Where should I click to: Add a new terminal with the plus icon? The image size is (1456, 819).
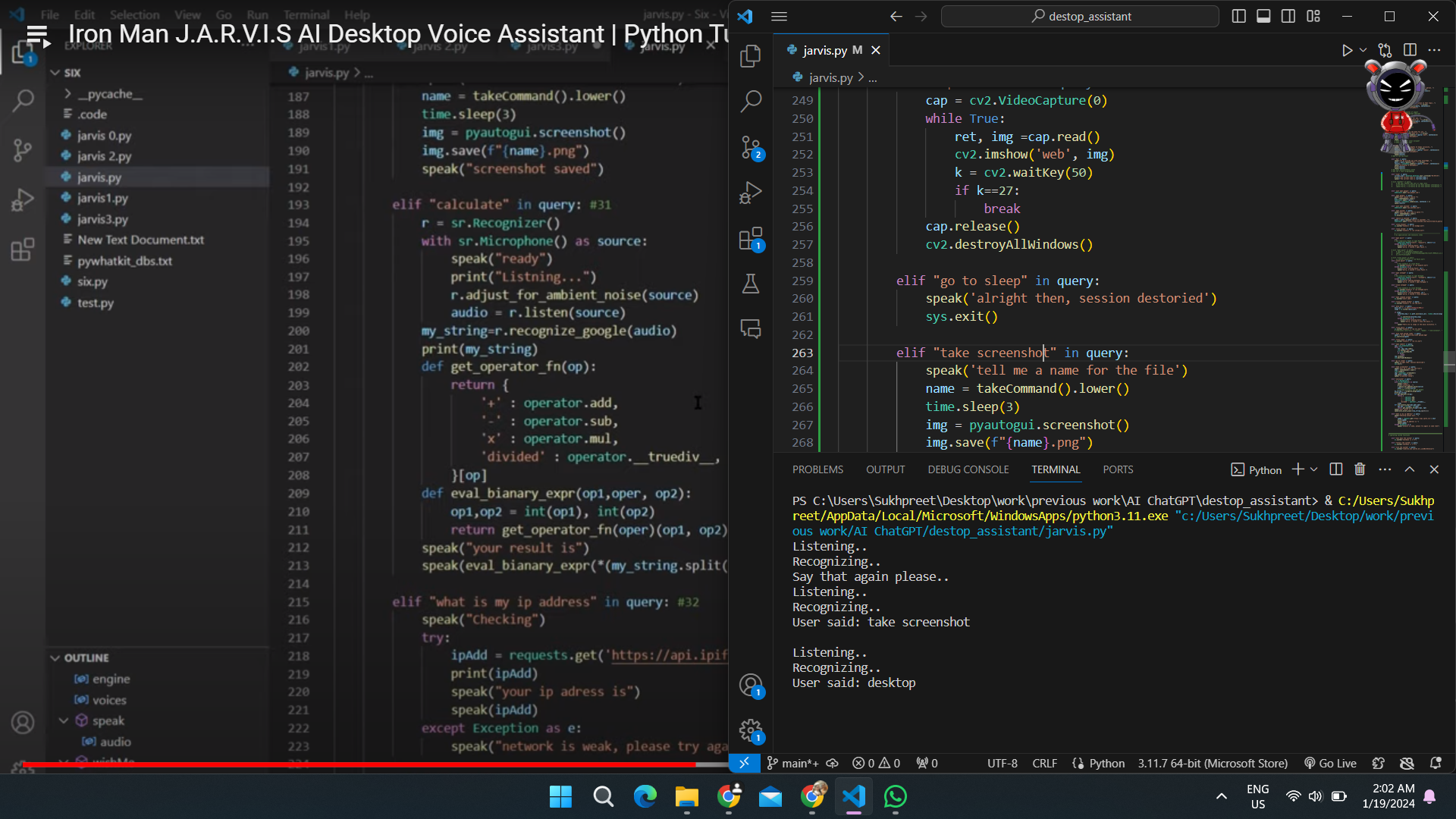pyautogui.click(x=1298, y=469)
